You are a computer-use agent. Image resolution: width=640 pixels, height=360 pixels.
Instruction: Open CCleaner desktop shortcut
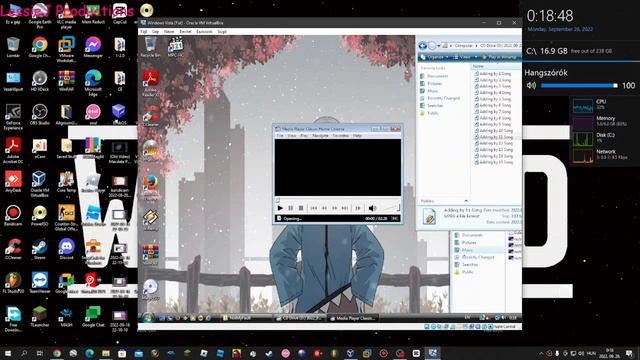coord(13,249)
